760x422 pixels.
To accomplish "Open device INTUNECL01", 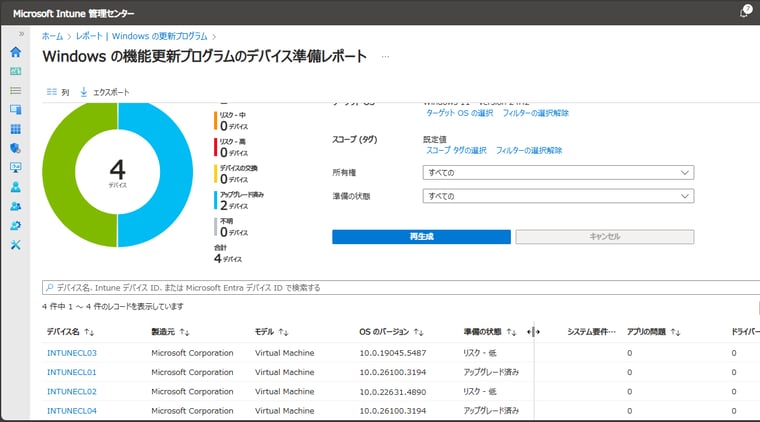I will pos(72,372).
